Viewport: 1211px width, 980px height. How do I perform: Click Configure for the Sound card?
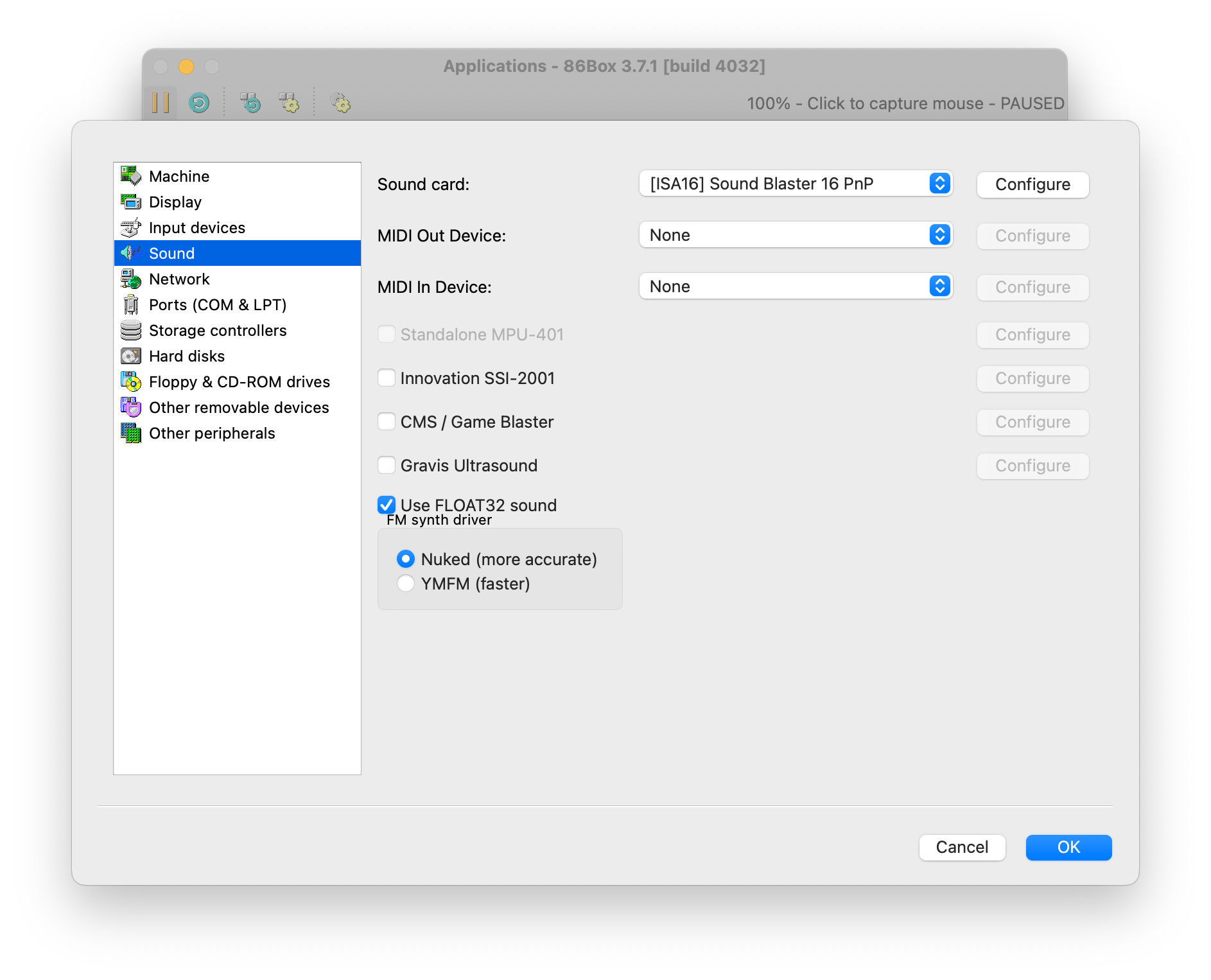1032,184
